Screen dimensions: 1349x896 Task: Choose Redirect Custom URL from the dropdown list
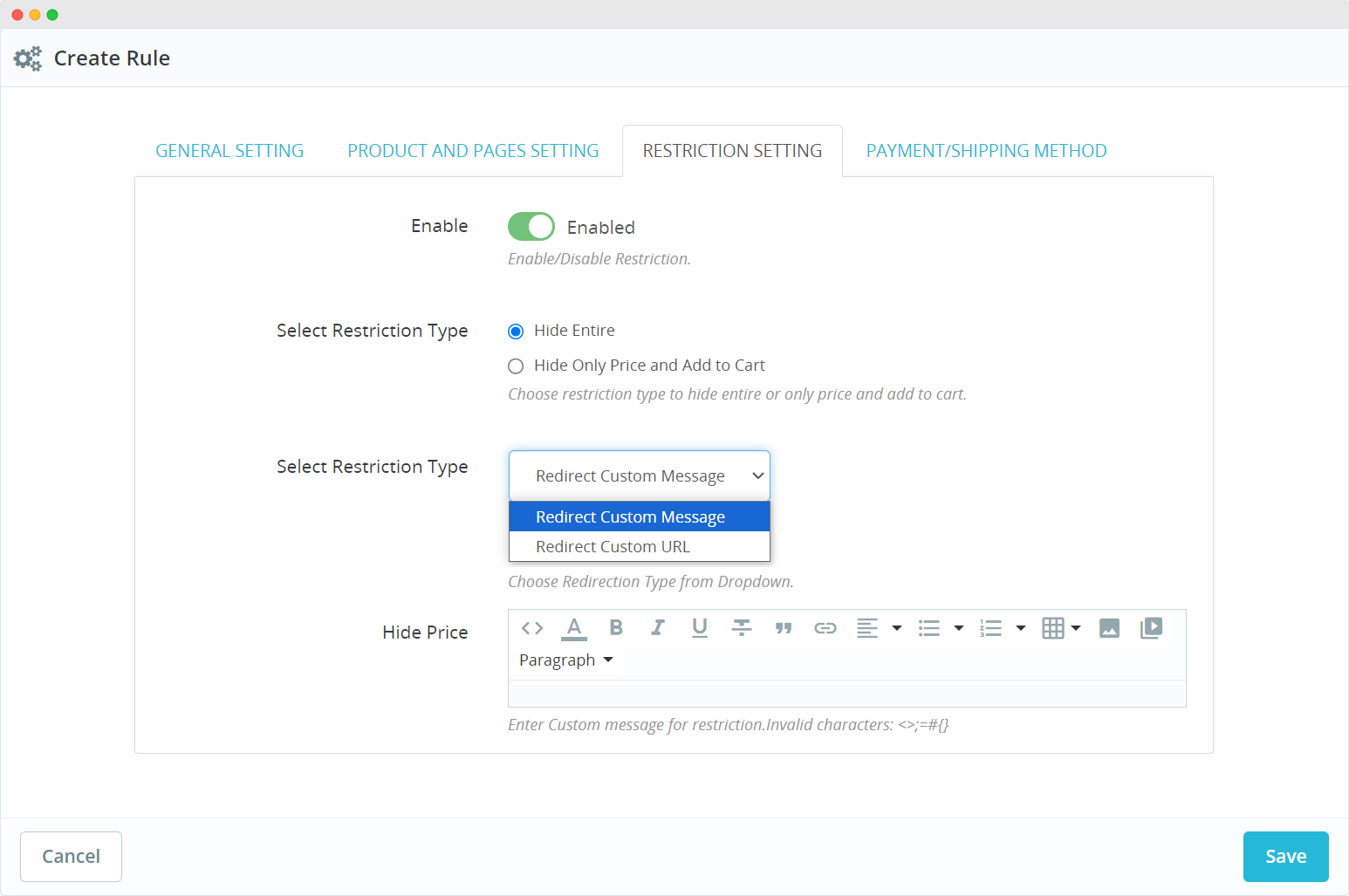pos(613,547)
